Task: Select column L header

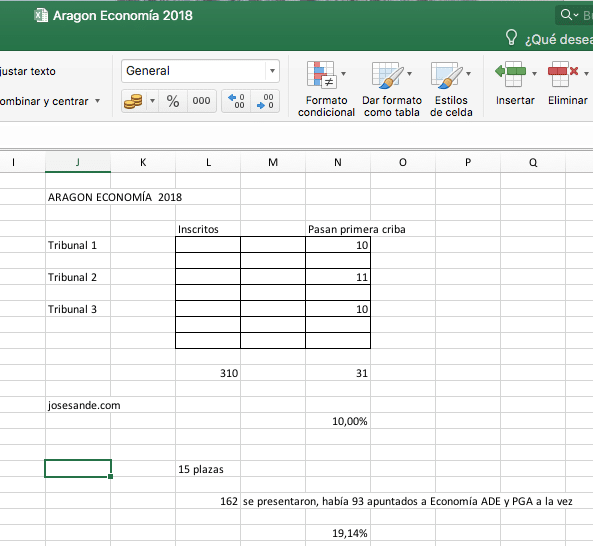Action: pos(208,162)
